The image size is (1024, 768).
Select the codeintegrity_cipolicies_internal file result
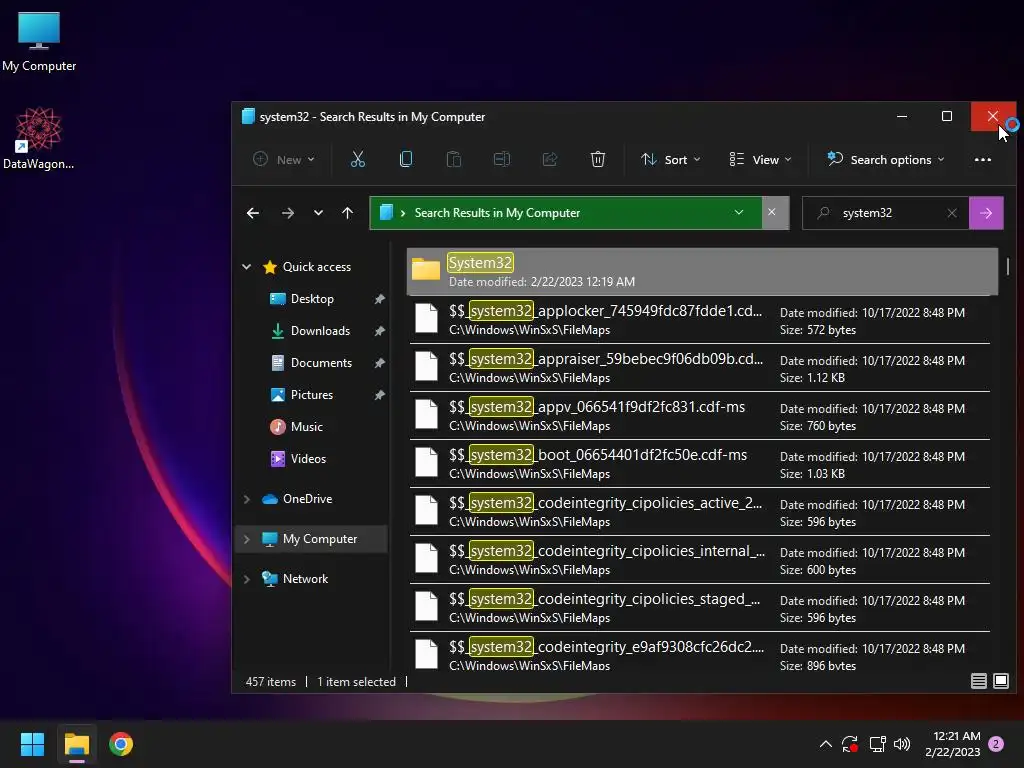click(699, 560)
